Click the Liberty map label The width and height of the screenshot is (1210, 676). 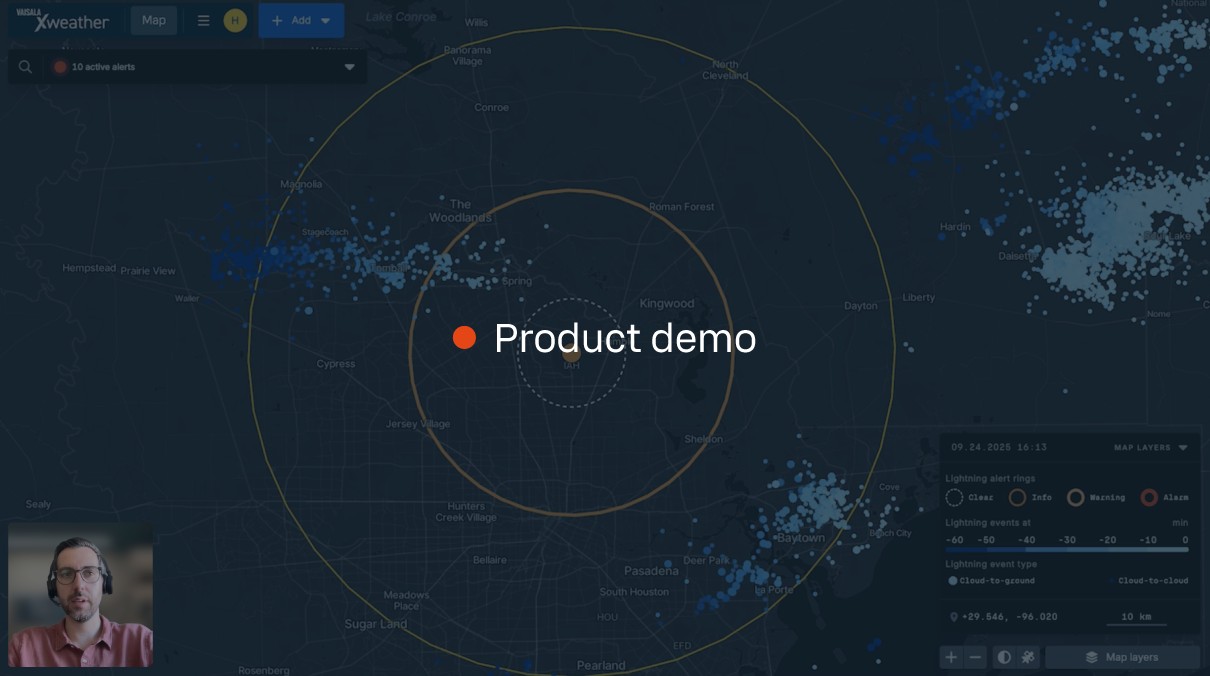pyautogui.click(x=919, y=297)
